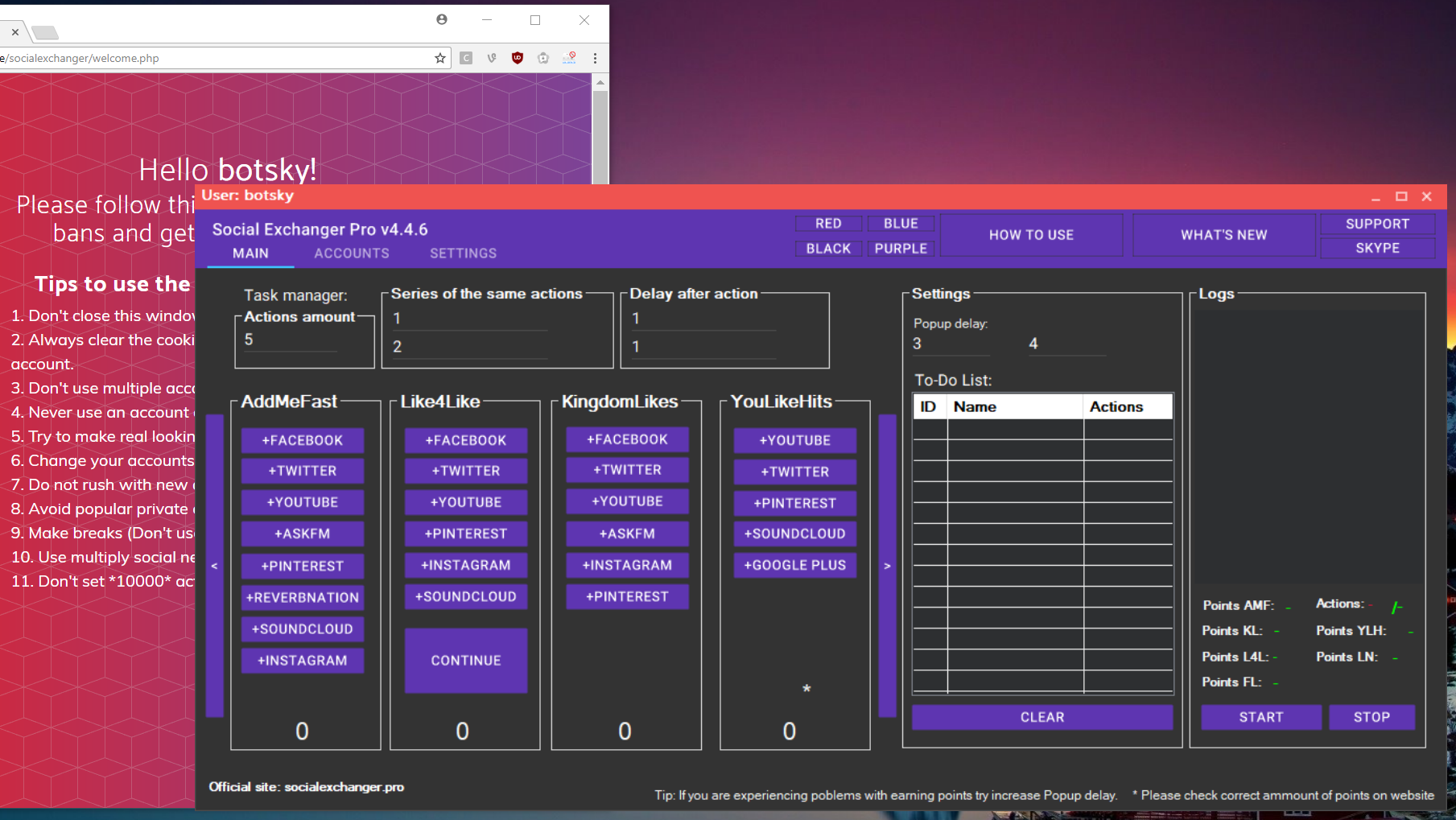Viewport: 1456px width, 820px height.
Task: Switch to the ACCOUNTS tab
Action: click(352, 253)
